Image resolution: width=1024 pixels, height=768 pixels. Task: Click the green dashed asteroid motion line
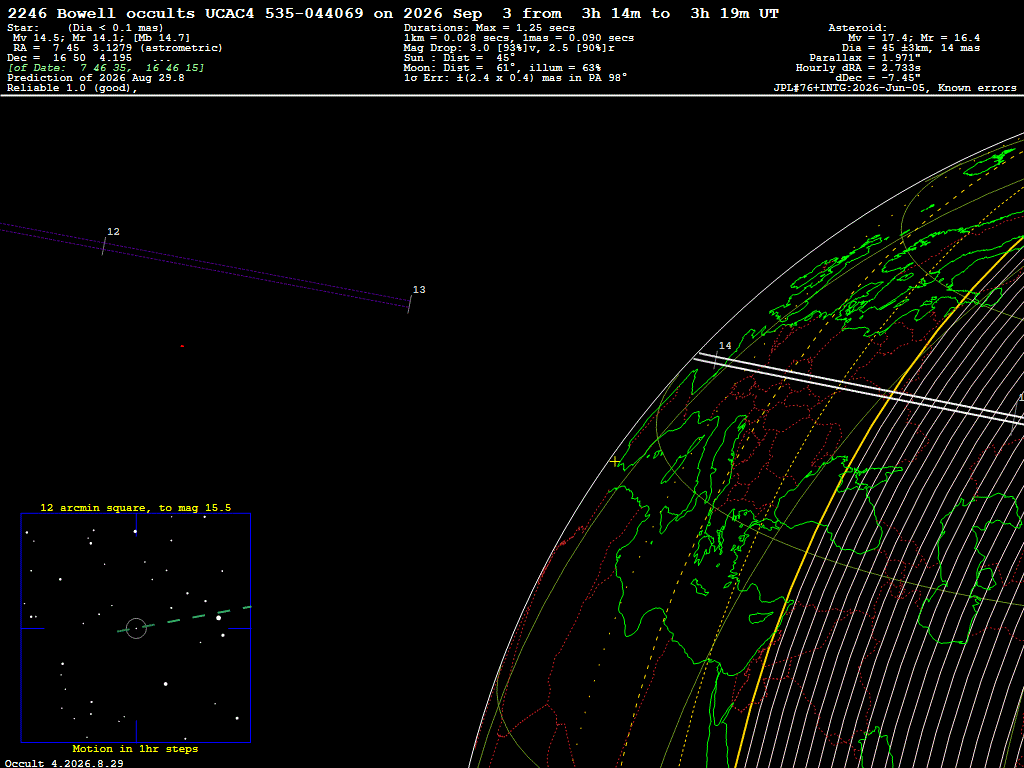pos(184,619)
